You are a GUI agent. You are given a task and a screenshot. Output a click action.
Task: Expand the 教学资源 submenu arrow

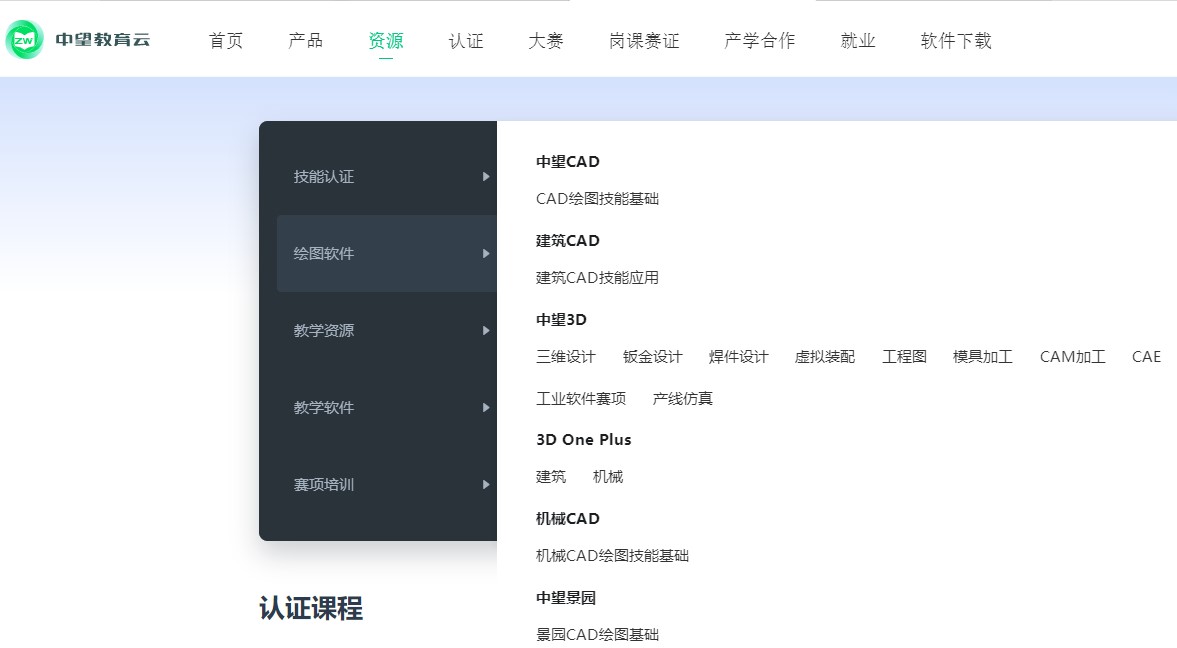coord(486,331)
